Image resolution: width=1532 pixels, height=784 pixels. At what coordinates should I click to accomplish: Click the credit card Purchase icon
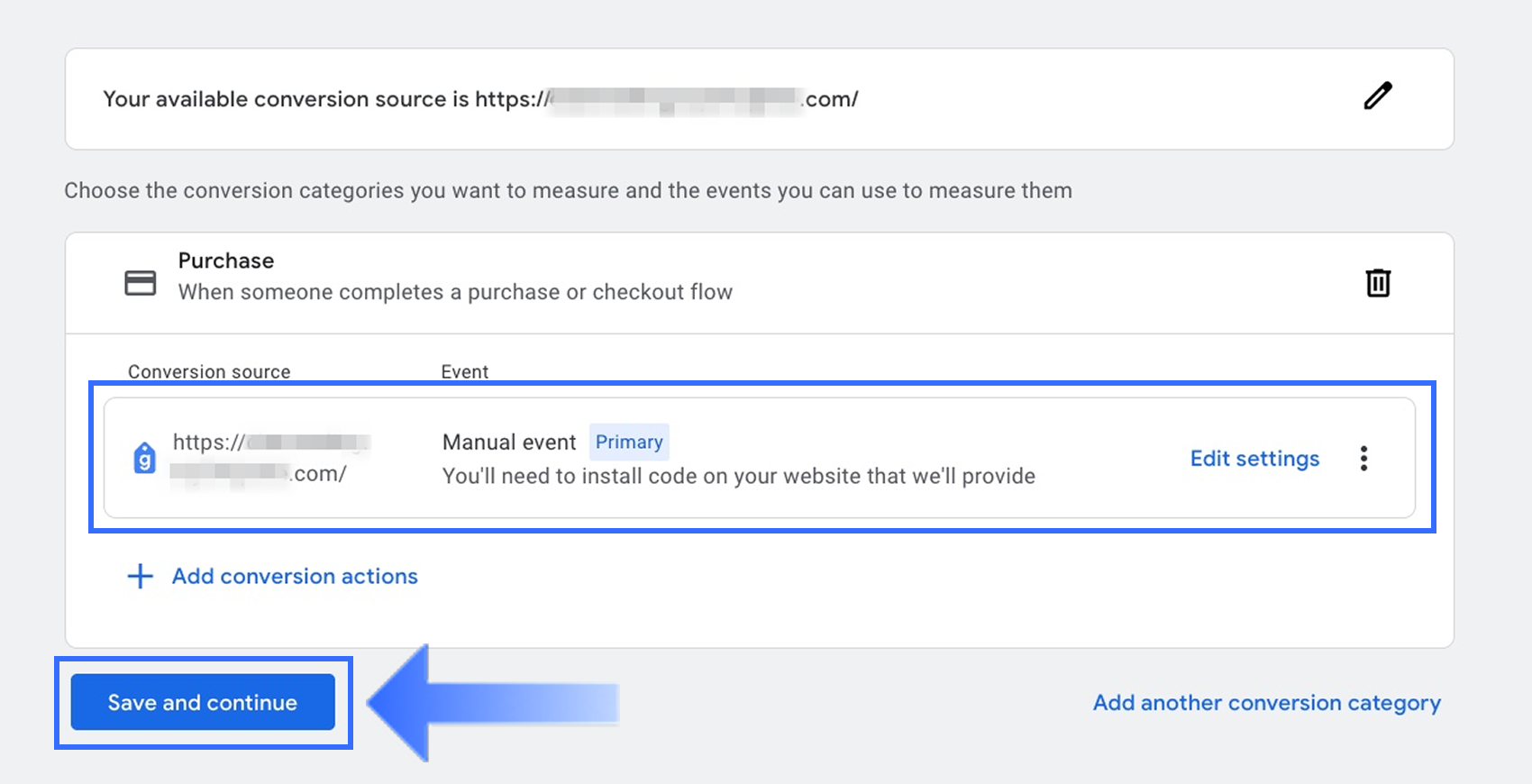141,283
